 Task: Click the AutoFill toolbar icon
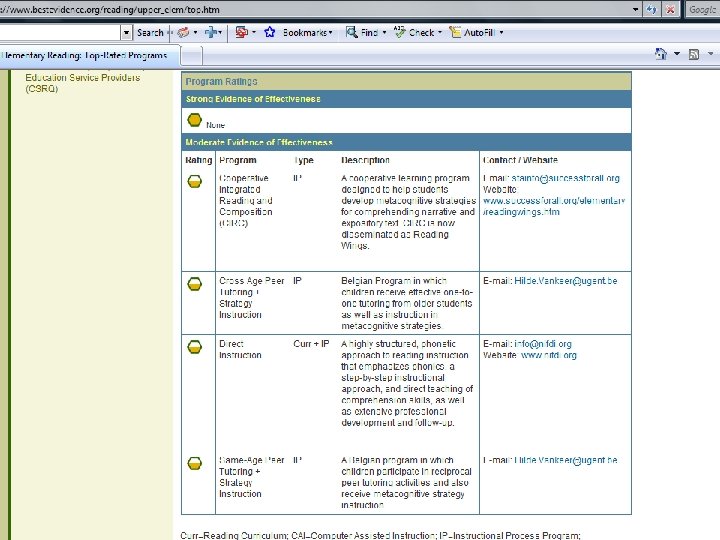point(455,32)
